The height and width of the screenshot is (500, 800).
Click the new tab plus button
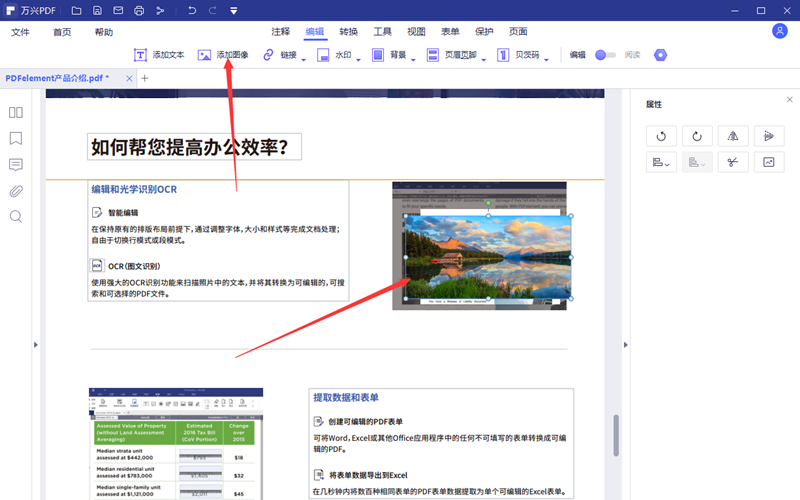point(144,78)
